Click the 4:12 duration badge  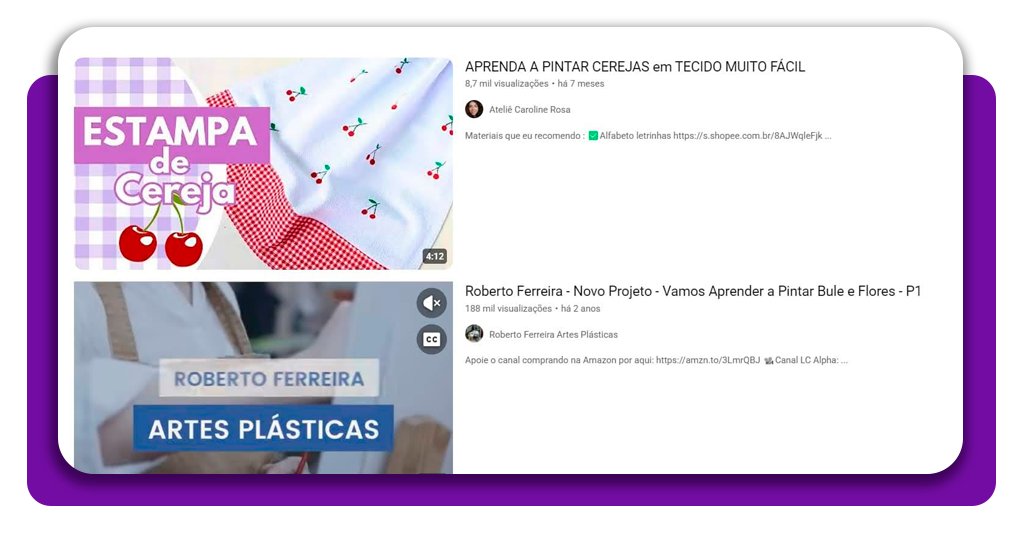[434, 256]
